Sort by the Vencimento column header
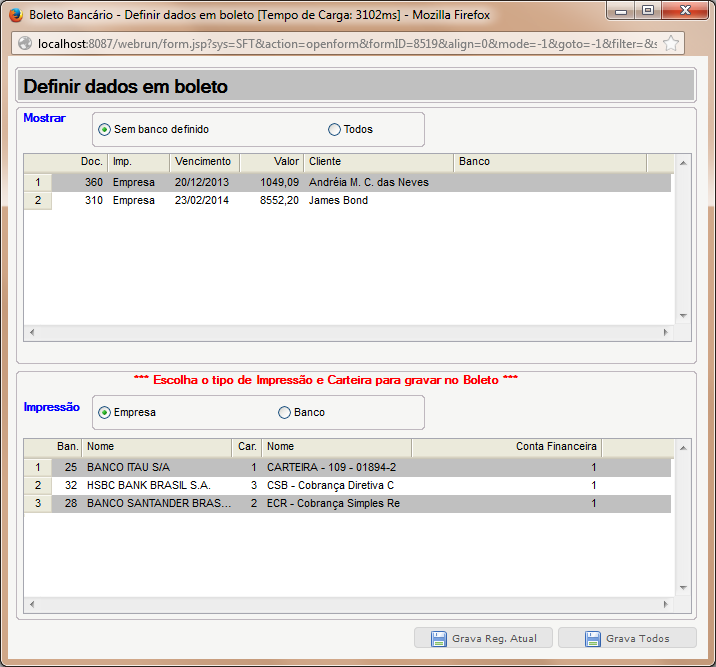This screenshot has width=716, height=667. 204,162
